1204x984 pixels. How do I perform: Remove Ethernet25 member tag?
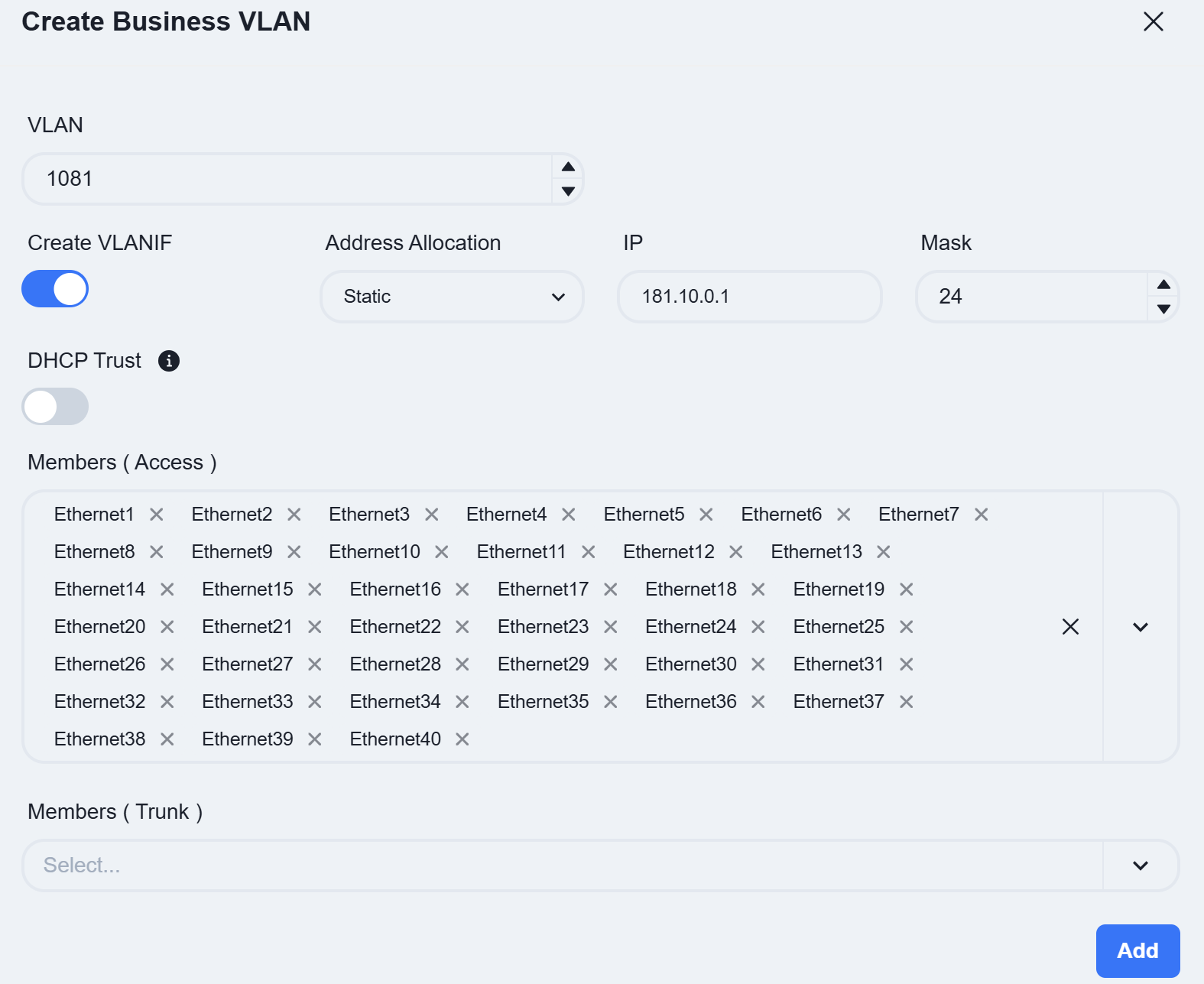[x=907, y=627]
